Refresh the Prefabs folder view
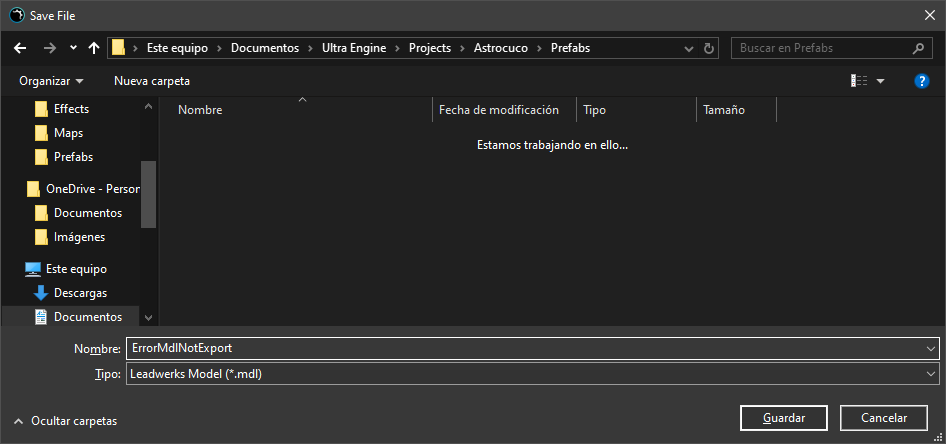Screen dimensions: 946x444 [709, 48]
